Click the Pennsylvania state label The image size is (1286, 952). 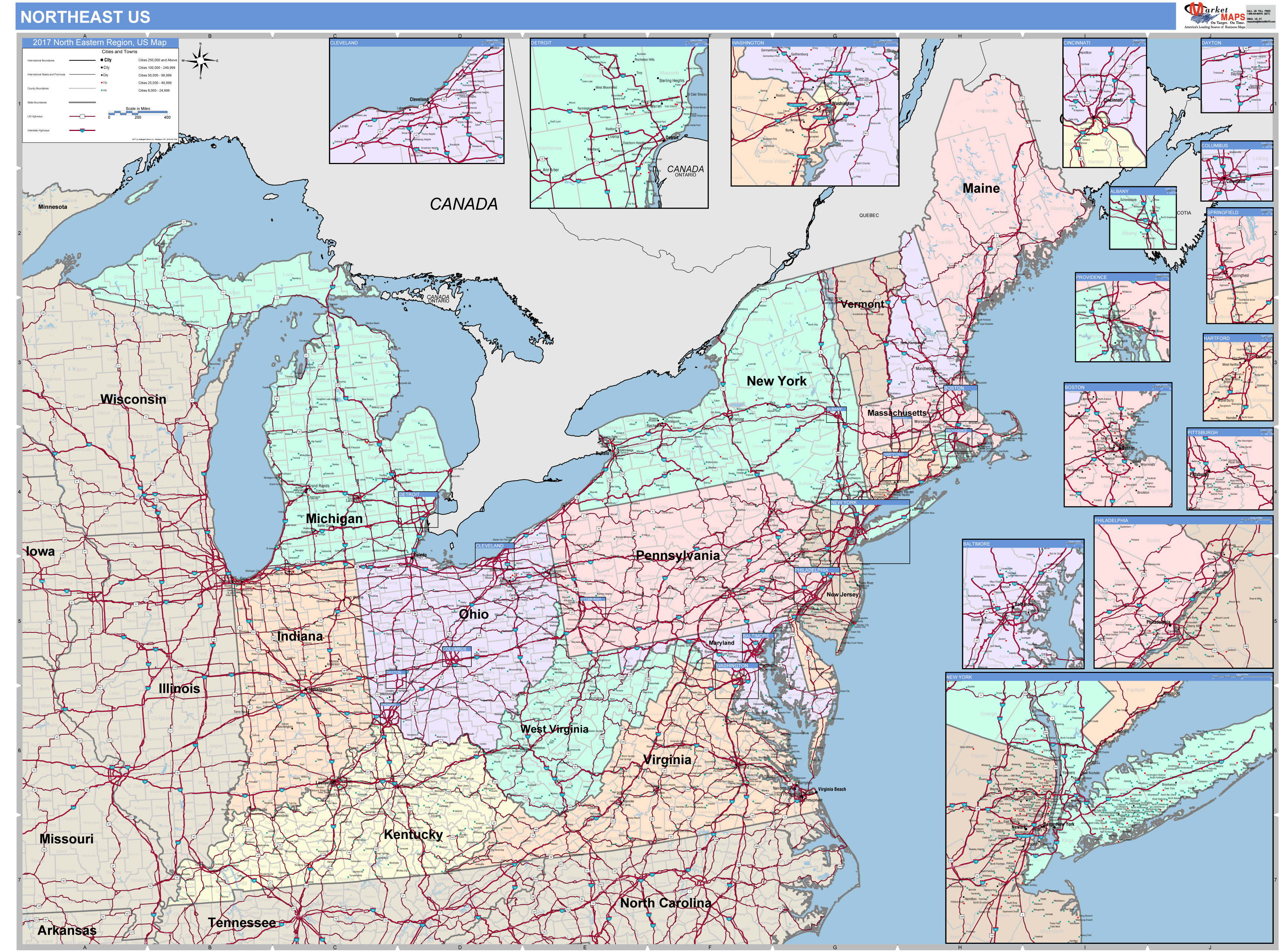[677, 555]
